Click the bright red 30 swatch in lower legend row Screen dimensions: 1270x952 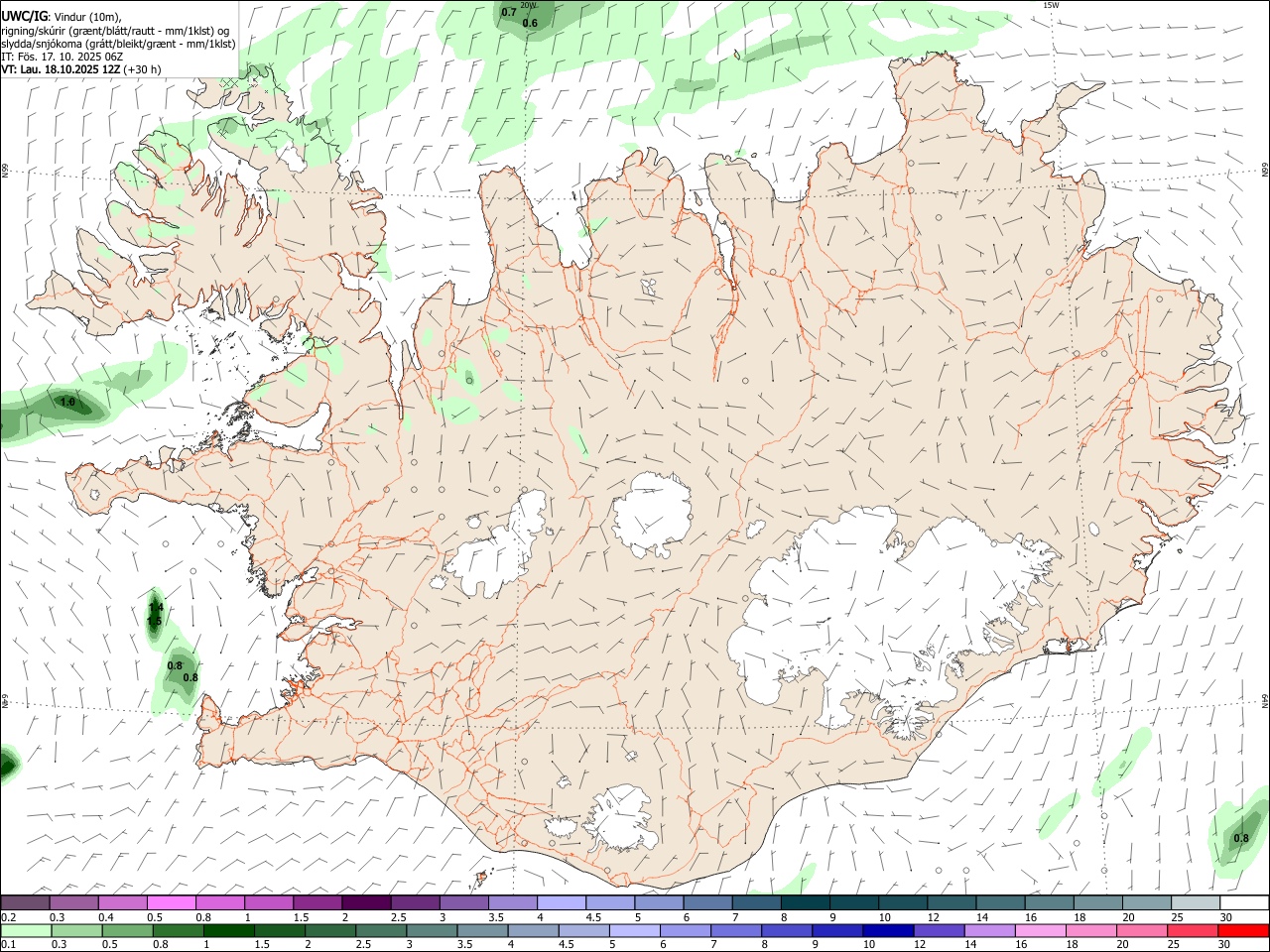(x=1244, y=931)
